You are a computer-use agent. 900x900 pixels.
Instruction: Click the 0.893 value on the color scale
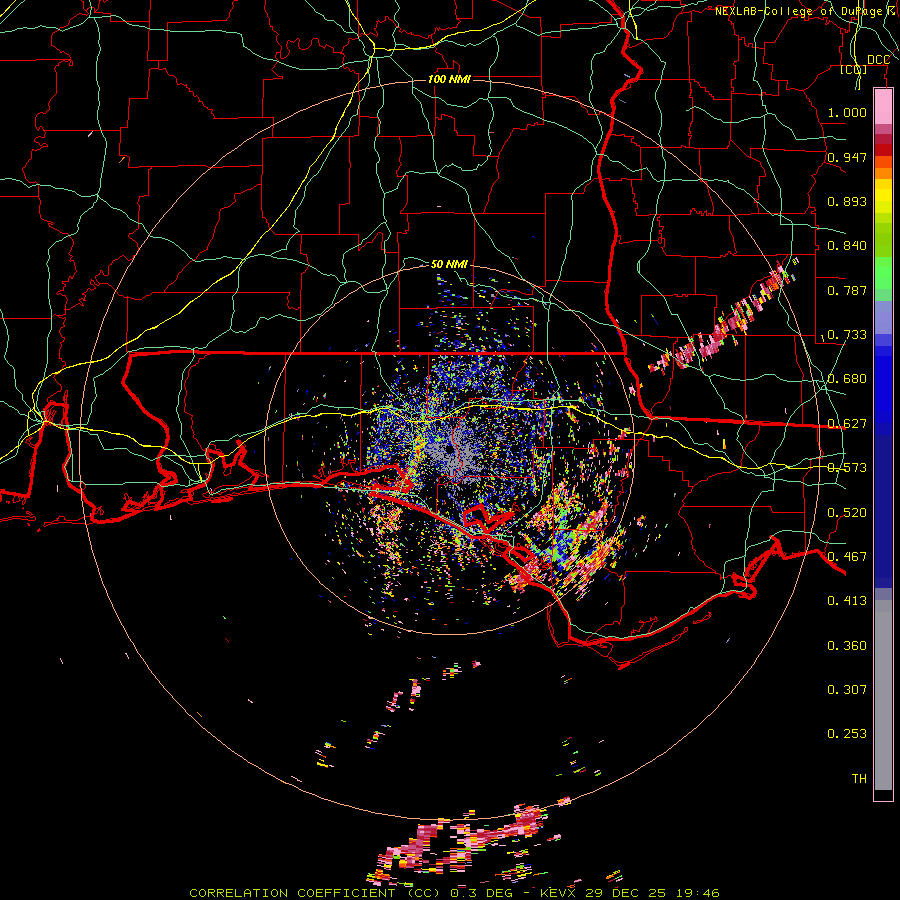point(847,201)
